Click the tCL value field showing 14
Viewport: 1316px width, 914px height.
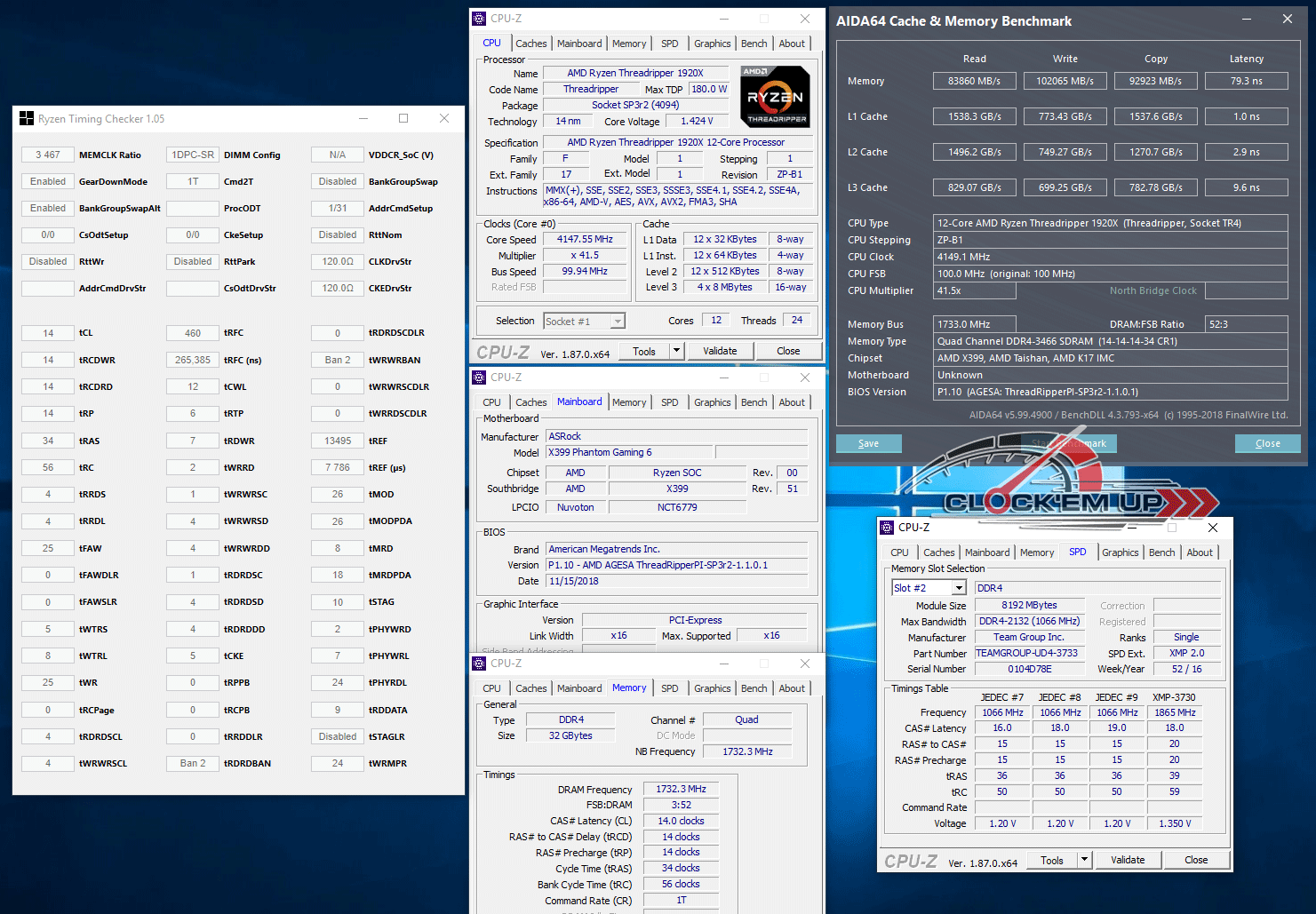pyautogui.click(x=48, y=333)
